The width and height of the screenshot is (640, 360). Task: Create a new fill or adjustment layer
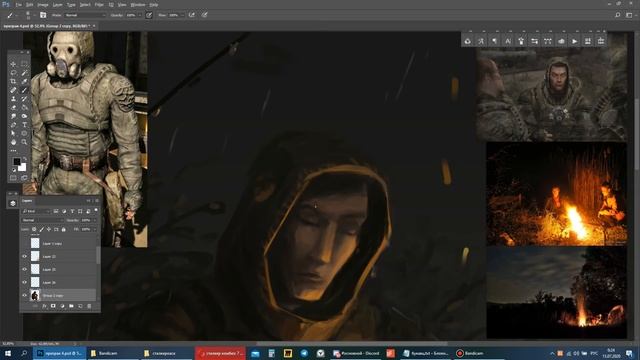(62, 306)
